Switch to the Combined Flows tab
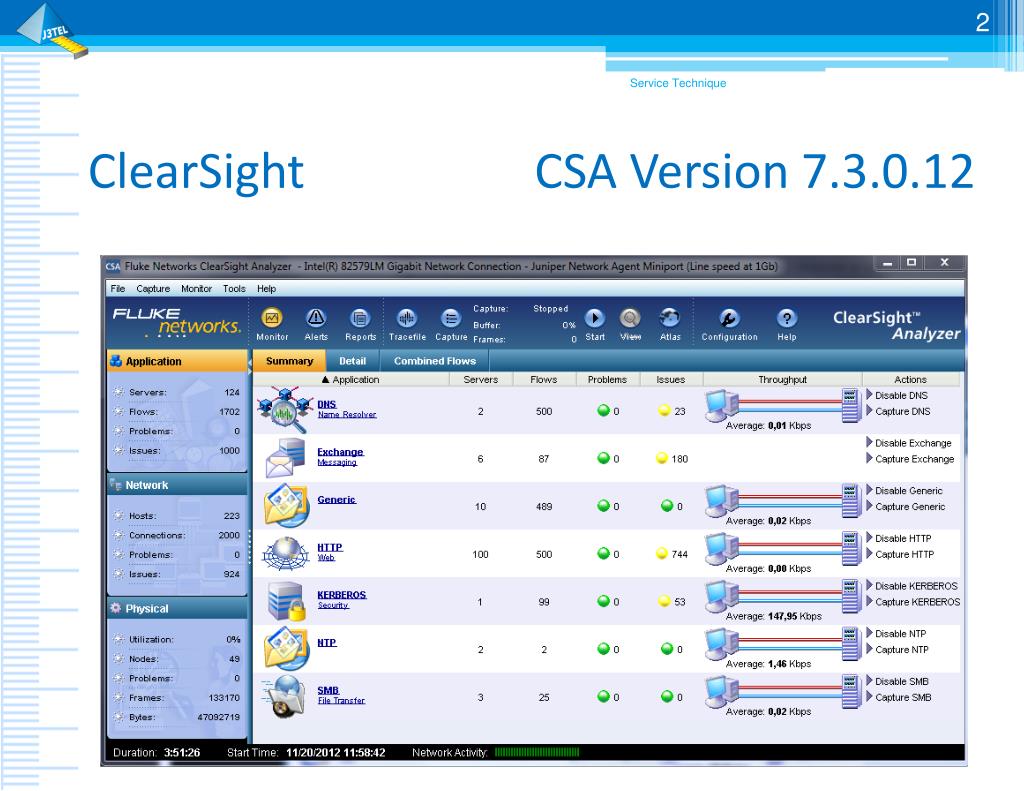Screen dimensions: 1024x791 435,361
